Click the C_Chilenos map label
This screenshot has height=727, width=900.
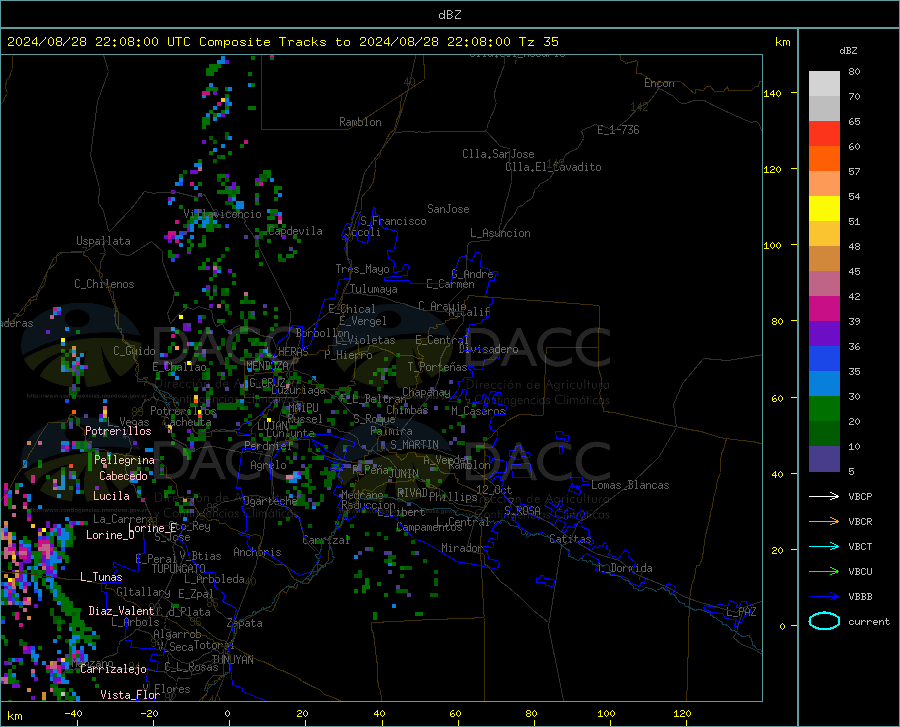(104, 284)
